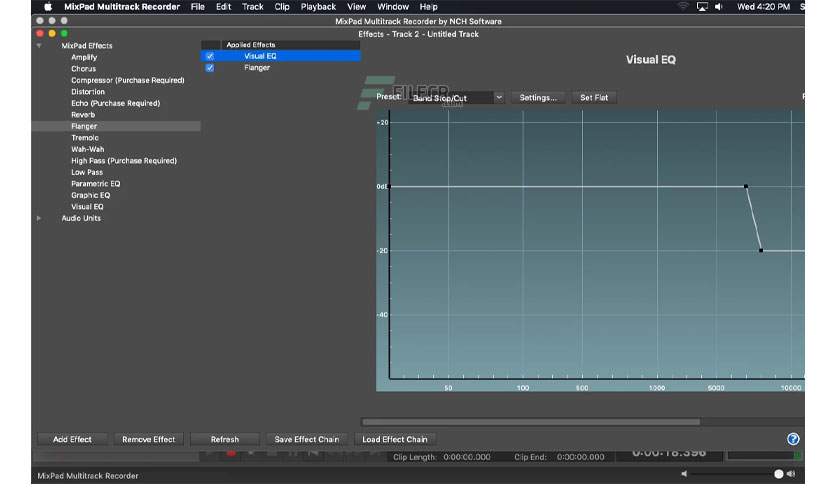
Task: Select the Visual EQ row in Applied Effects
Action: (x=280, y=56)
